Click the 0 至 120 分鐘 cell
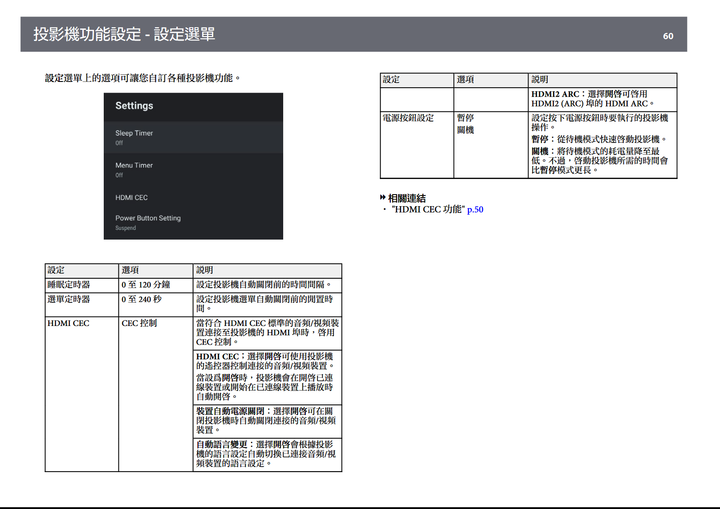720x509 pixels. 156,285
